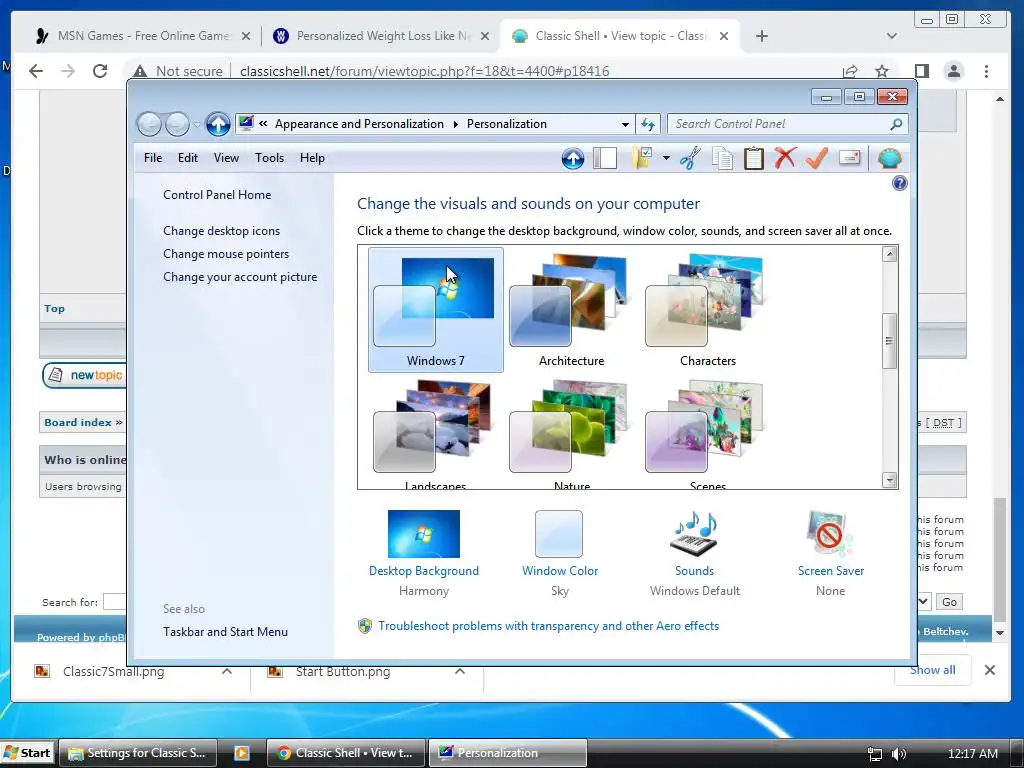Reload the Chrome page
1024x768 pixels.
pyautogui.click(x=100, y=71)
